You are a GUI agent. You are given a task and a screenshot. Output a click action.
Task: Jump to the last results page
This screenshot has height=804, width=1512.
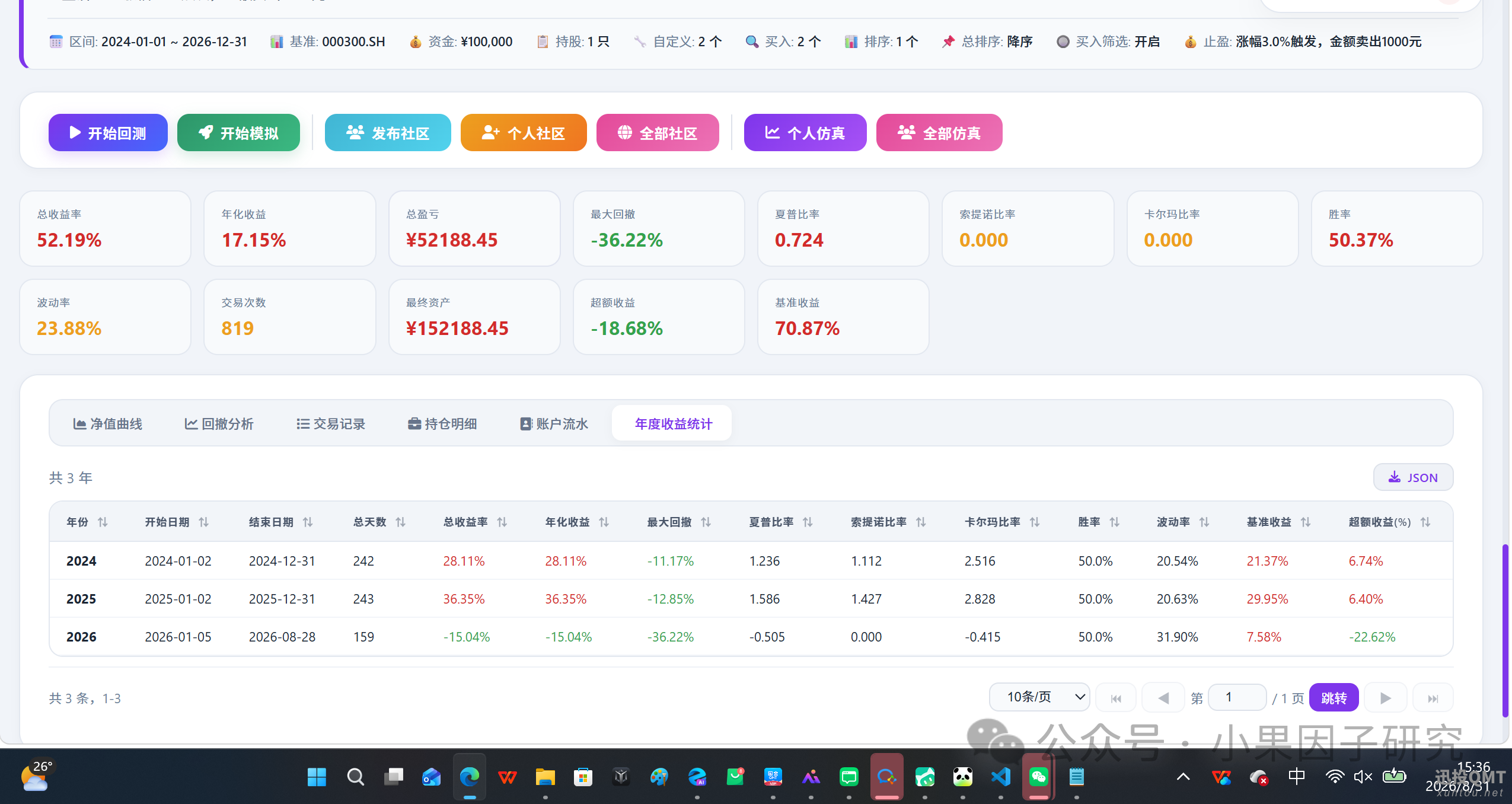click(1433, 698)
